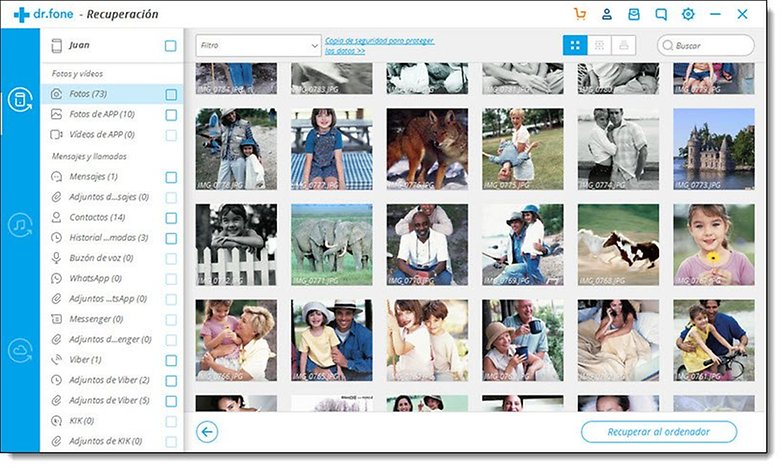Click the phone device icon beside Juan
This screenshot has width=782, height=468.
tap(56, 45)
